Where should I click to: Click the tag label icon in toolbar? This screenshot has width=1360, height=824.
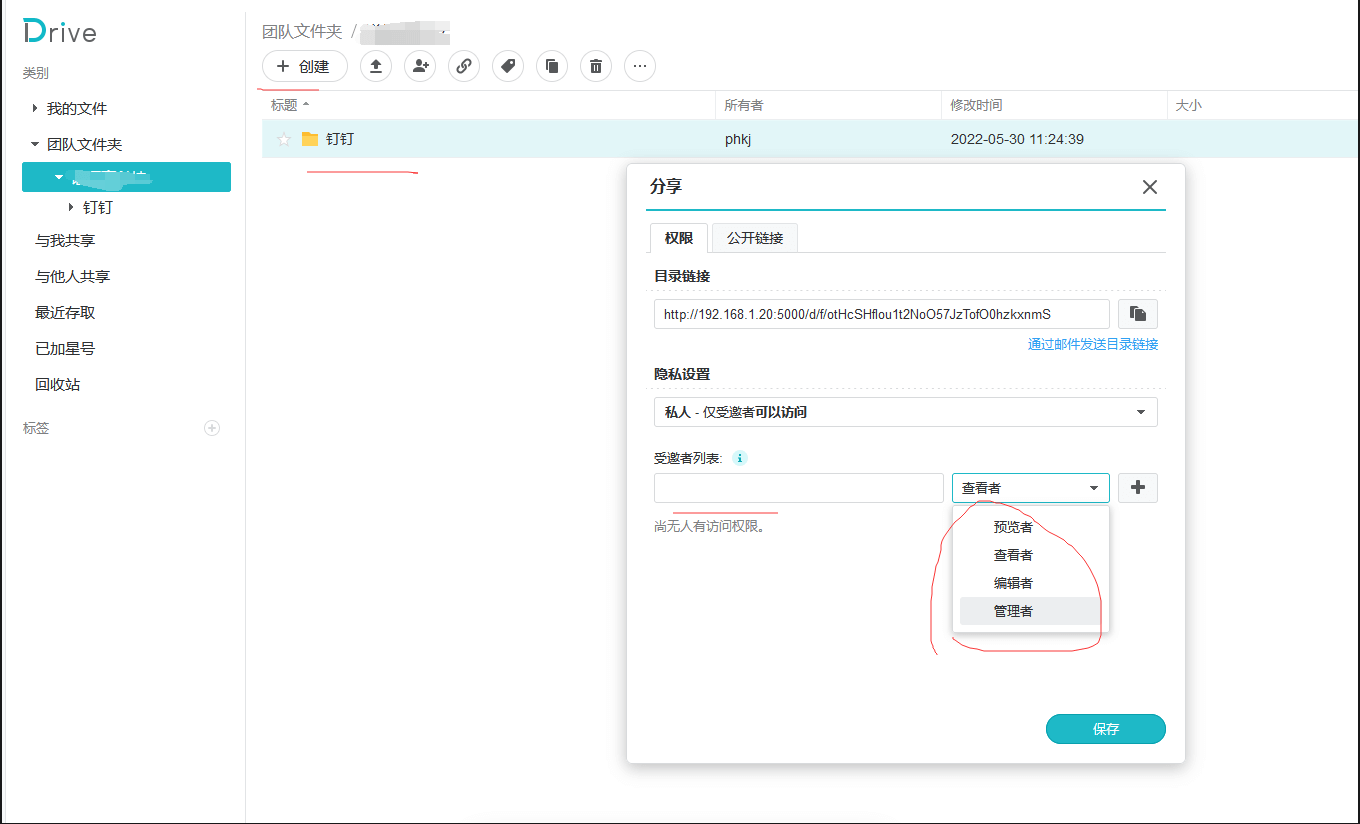tap(508, 67)
